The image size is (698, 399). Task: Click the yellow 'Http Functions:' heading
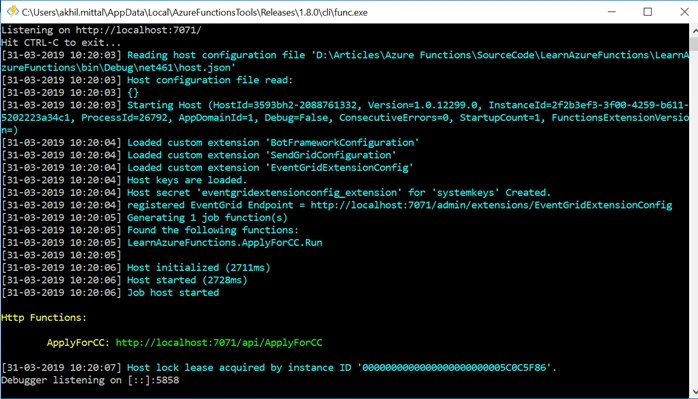44,318
